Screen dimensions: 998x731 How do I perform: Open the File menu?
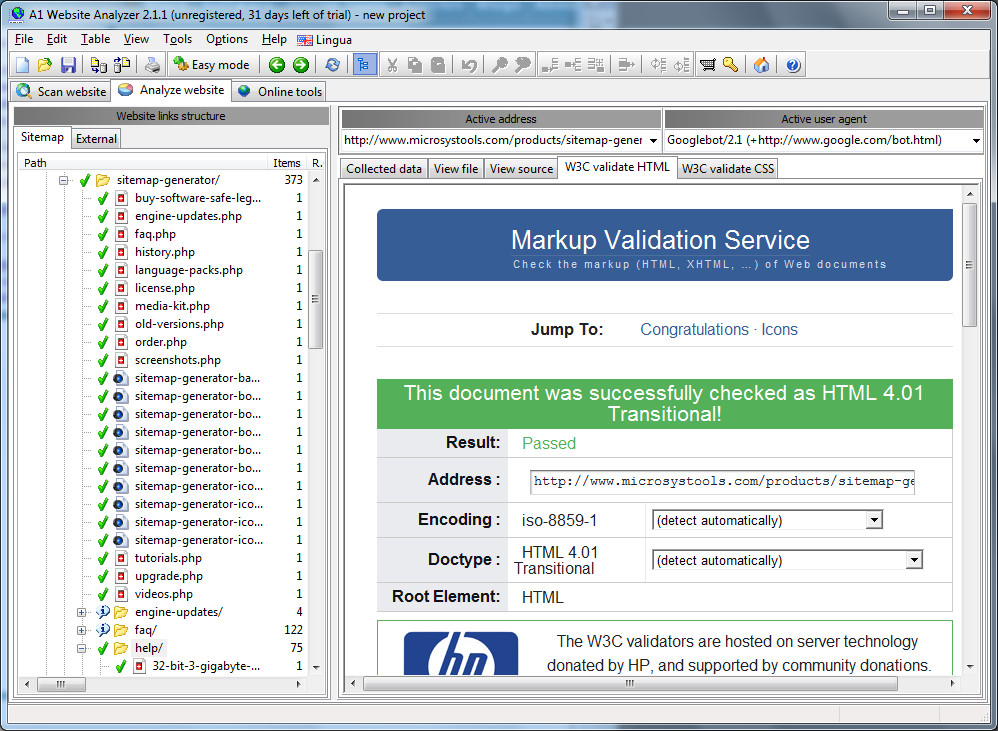[x=24, y=39]
